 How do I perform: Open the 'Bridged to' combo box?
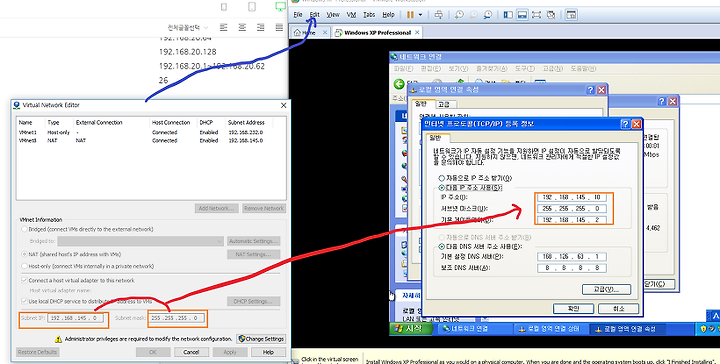(x=140, y=241)
